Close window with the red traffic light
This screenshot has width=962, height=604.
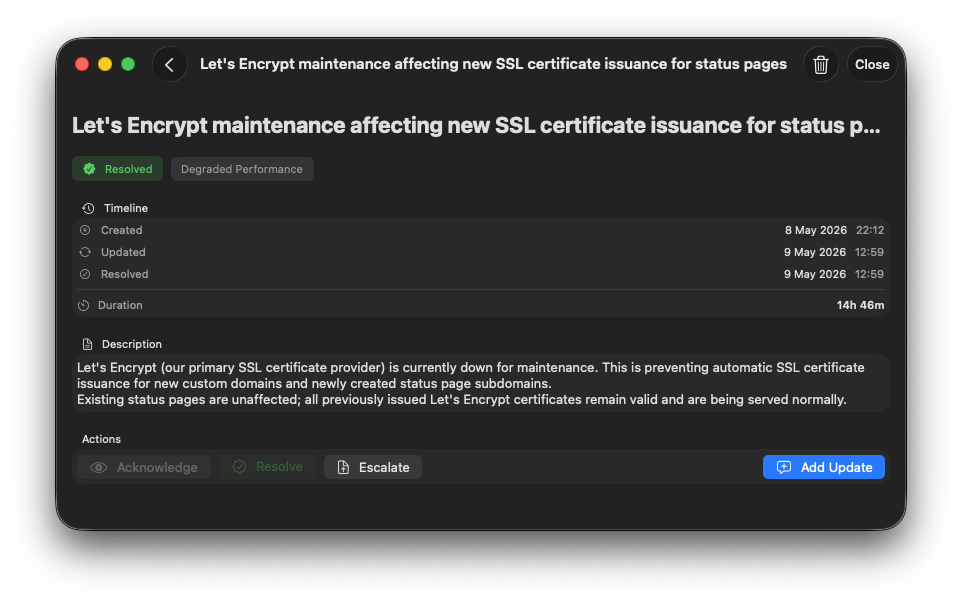pos(82,64)
